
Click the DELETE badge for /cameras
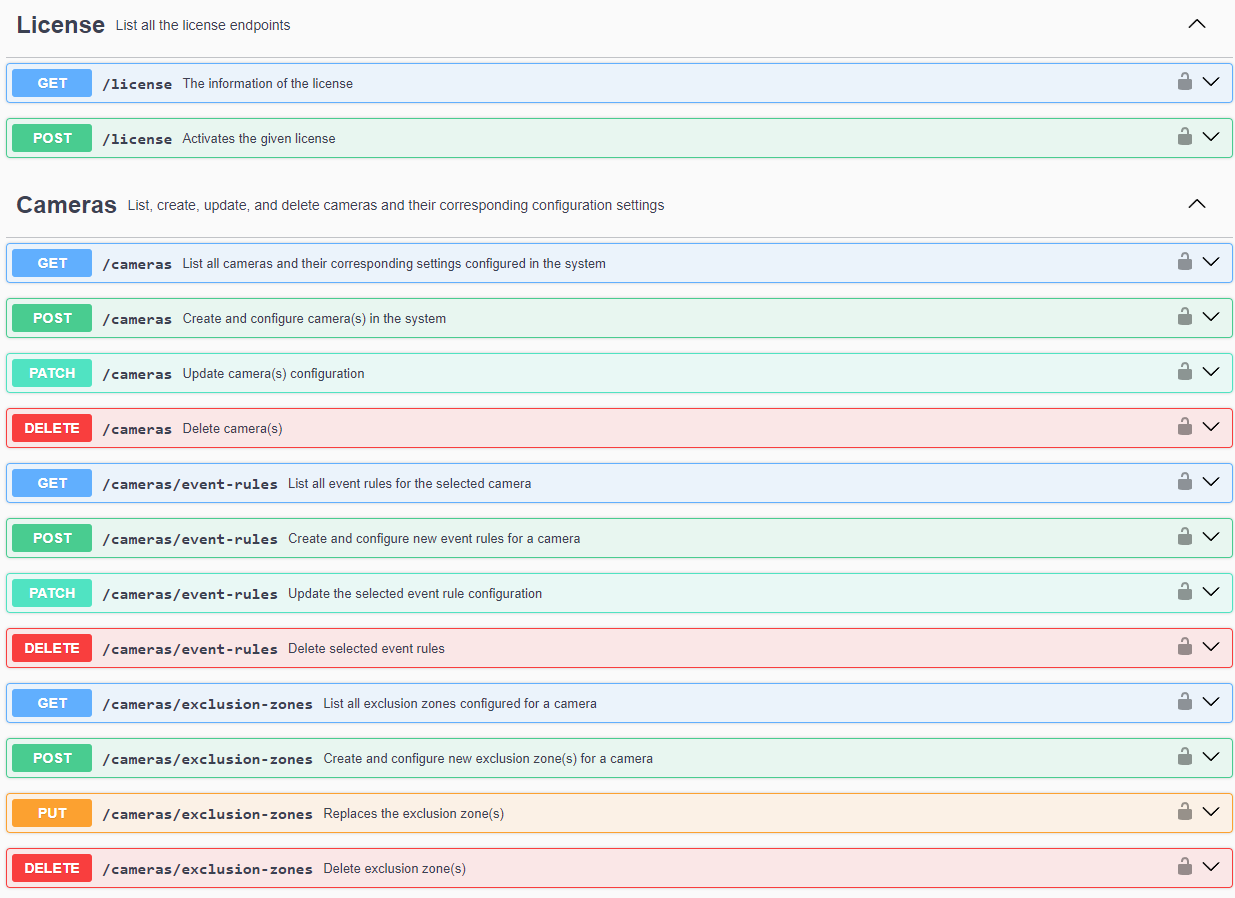pos(52,428)
